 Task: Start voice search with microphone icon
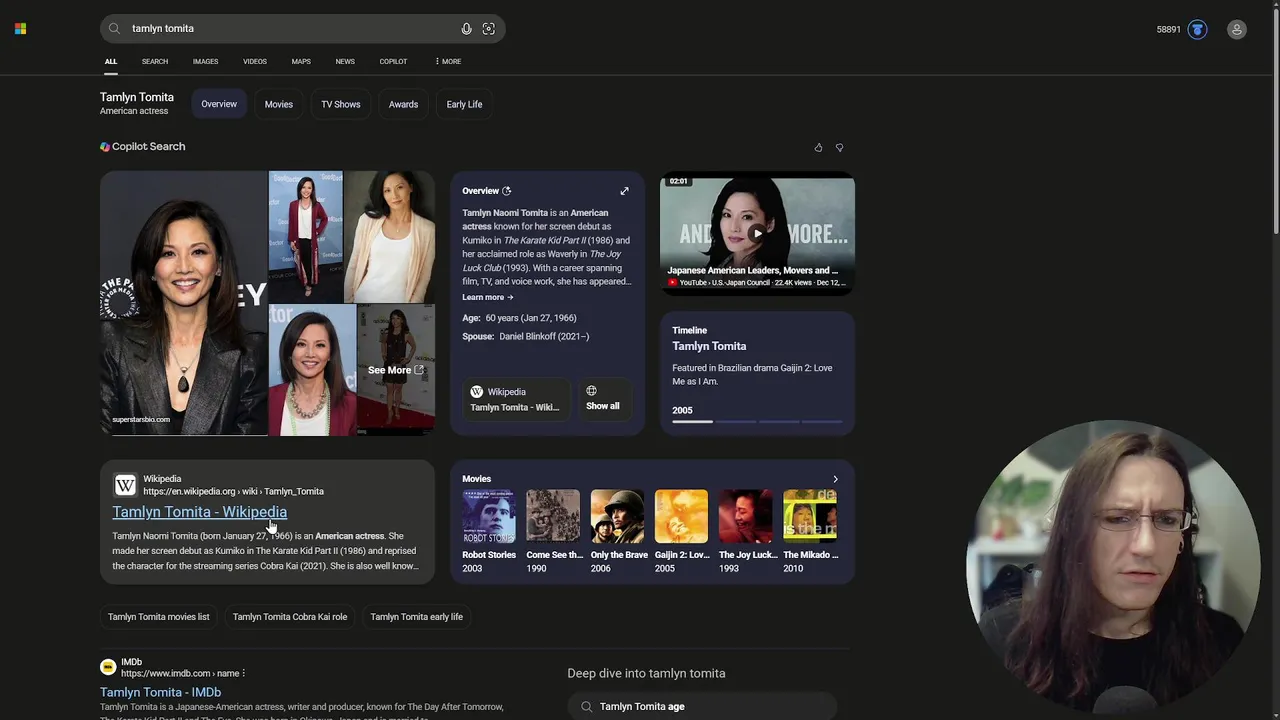[x=466, y=29]
